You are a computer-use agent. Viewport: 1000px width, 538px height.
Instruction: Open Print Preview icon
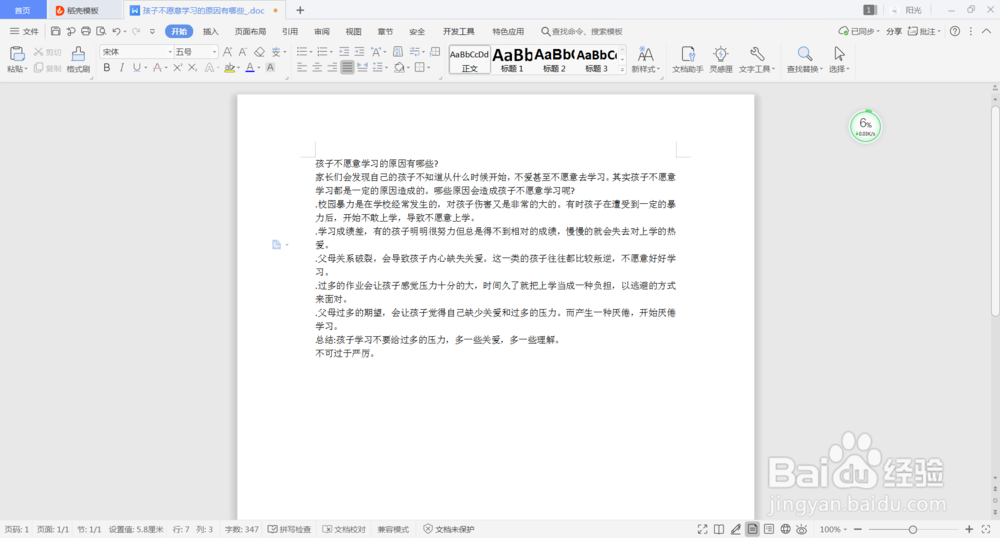101,31
